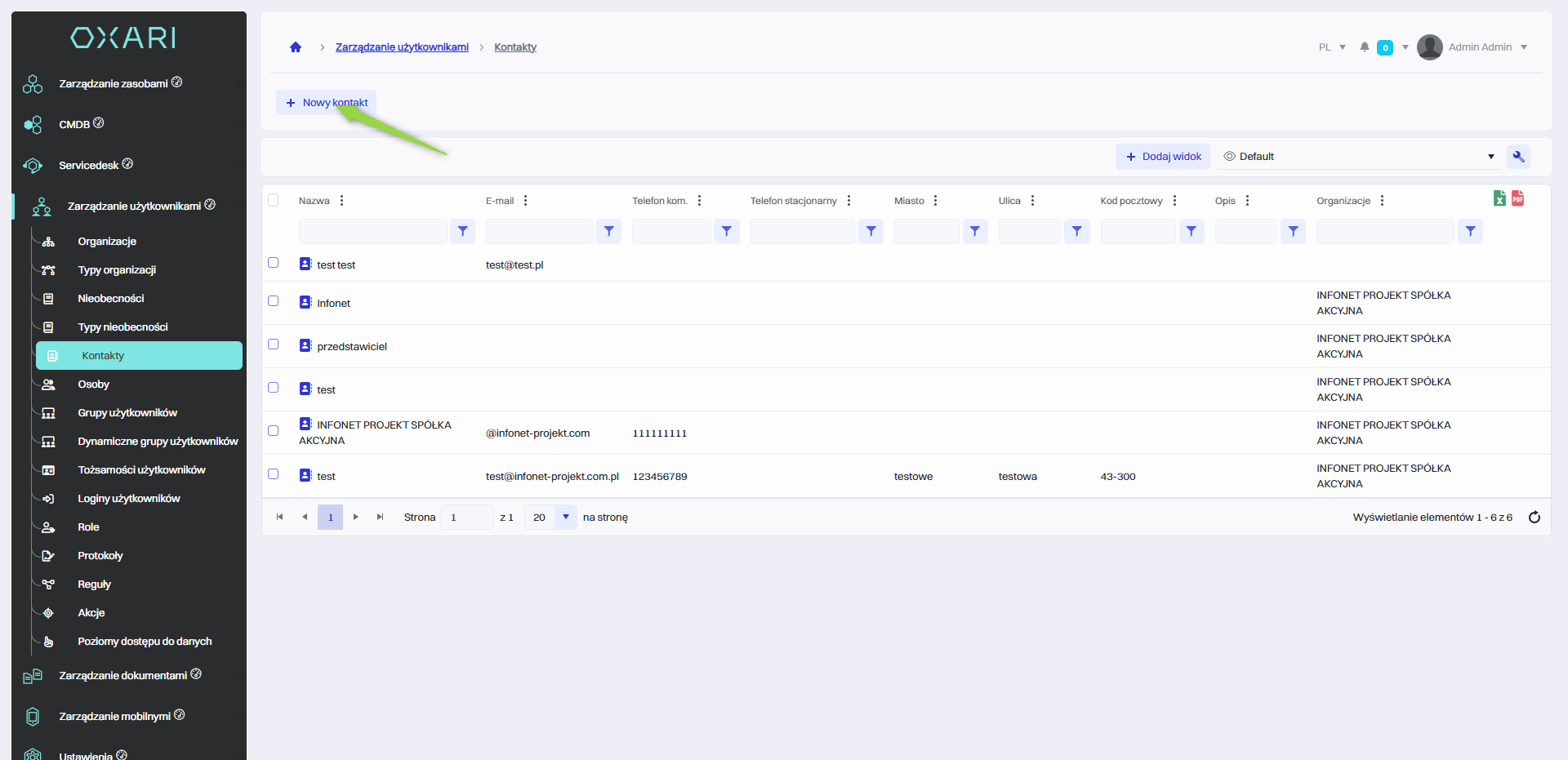
Task: Export the contact list to PDF
Action: pos(1517,198)
